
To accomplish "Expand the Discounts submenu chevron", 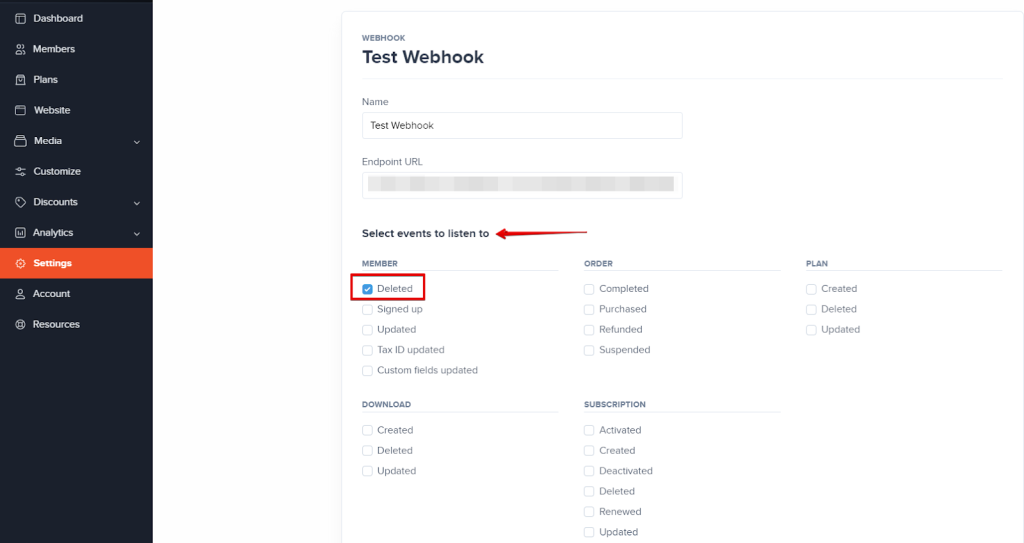I will tap(137, 203).
